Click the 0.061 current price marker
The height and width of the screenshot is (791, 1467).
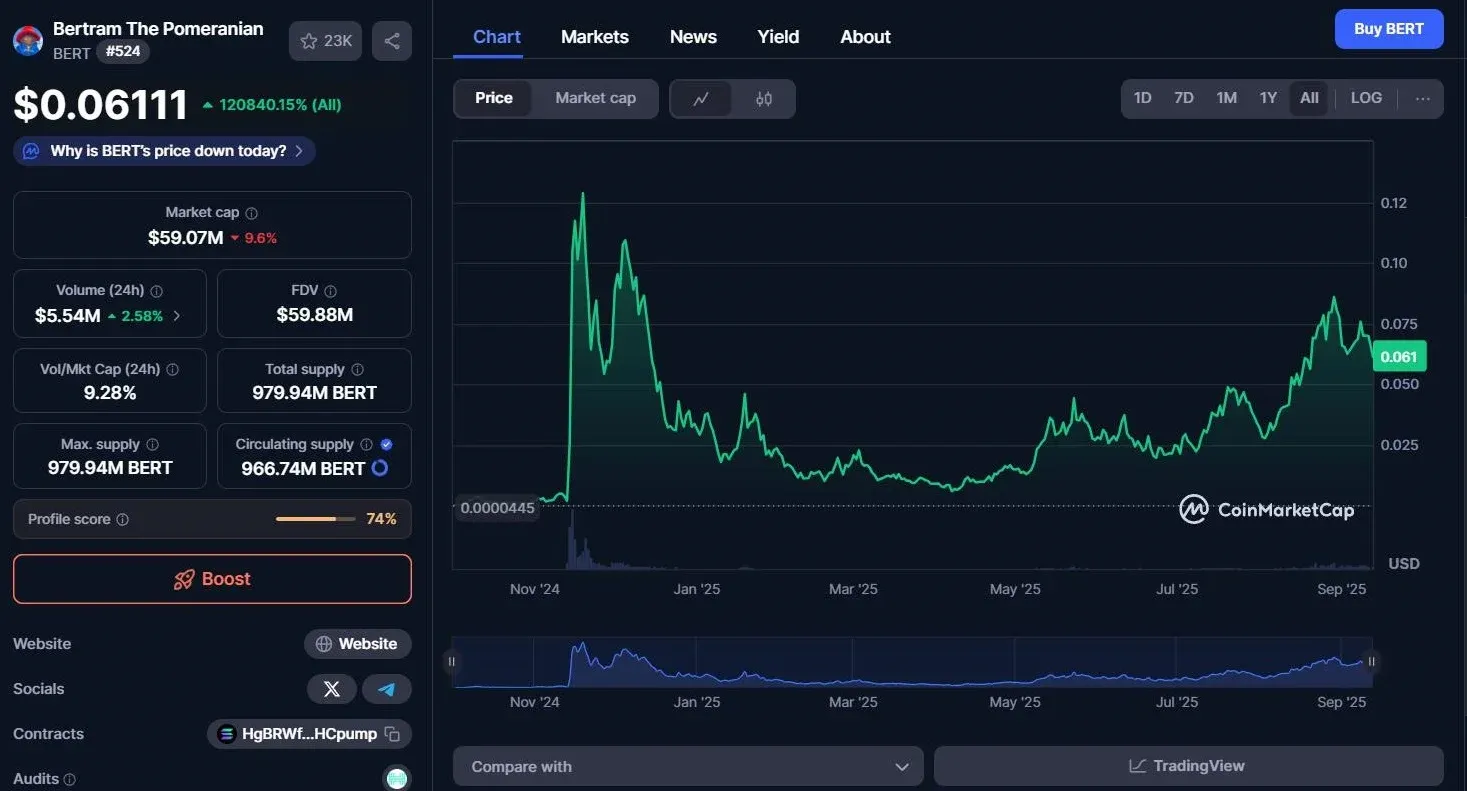pyautogui.click(x=1398, y=357)
